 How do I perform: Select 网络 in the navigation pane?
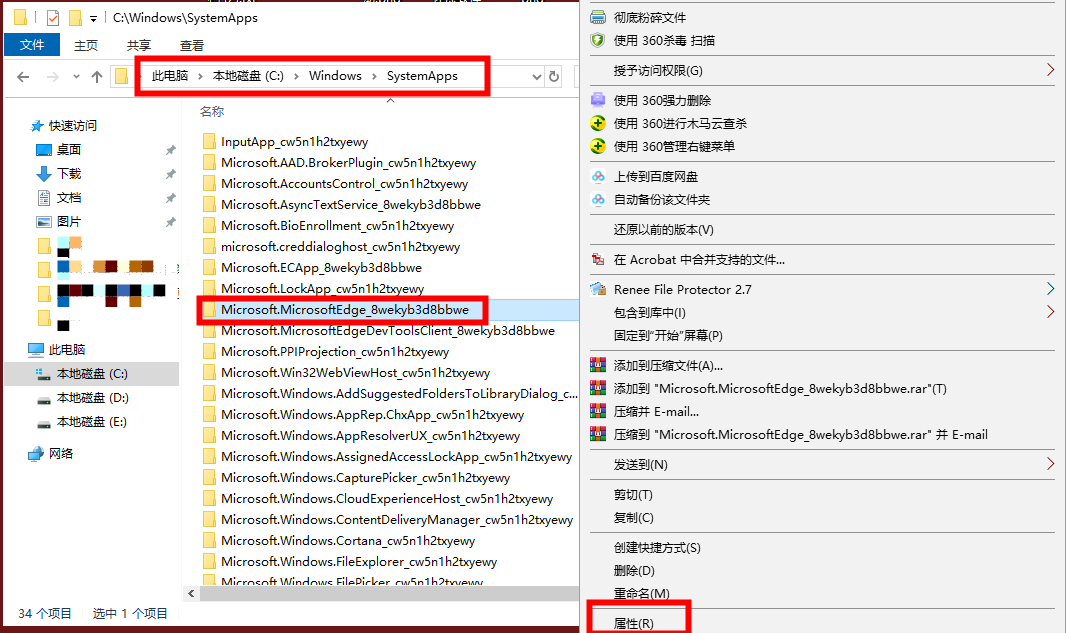(x=61, y=454)
